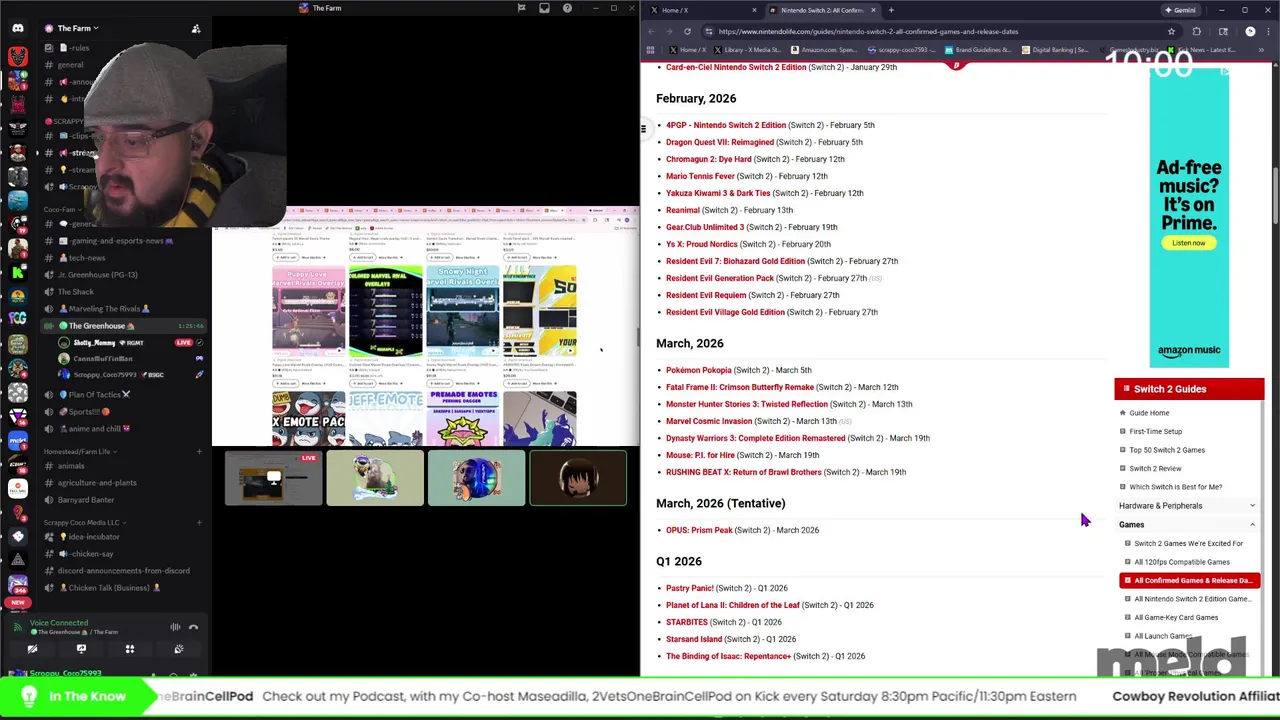Image resolution: width=1280 pixels, height=720 pixels.
Task: Open Resident Evil Requiem link
Action: [706, 295]
